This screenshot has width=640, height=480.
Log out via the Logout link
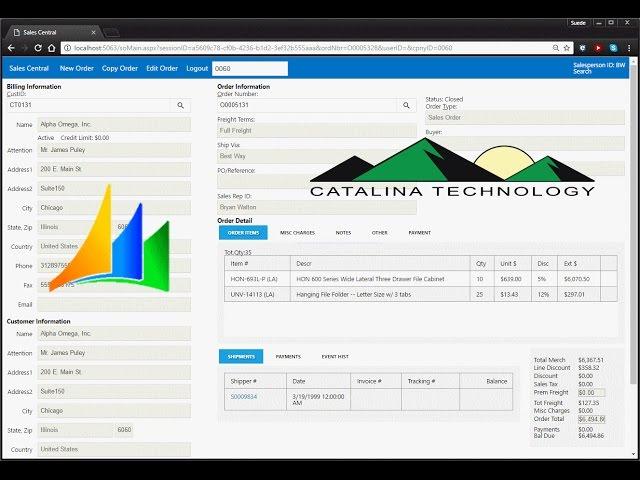197,68
